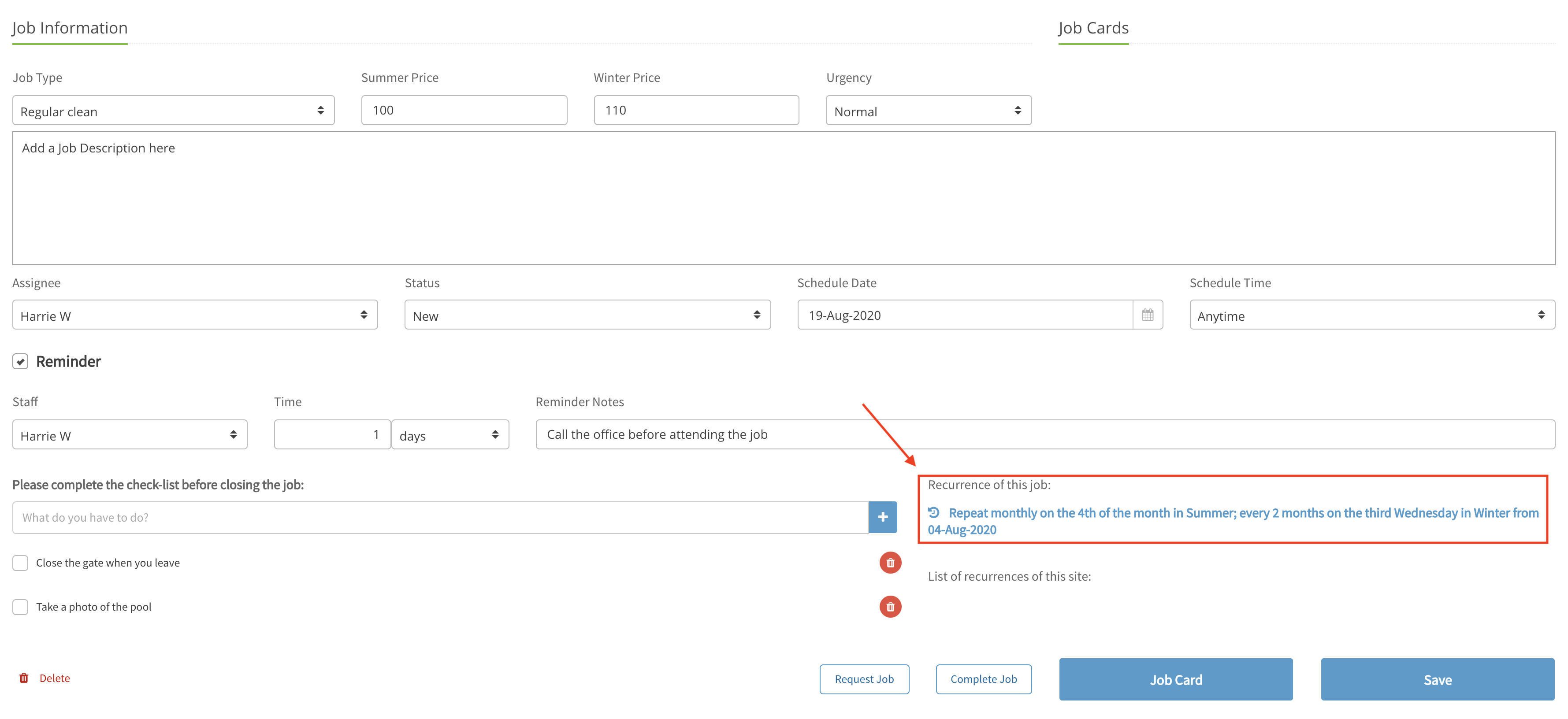Check 'Close the gate when you leave'
Image resolution: width=1568 pixels, height=719 pixels.
20,563
